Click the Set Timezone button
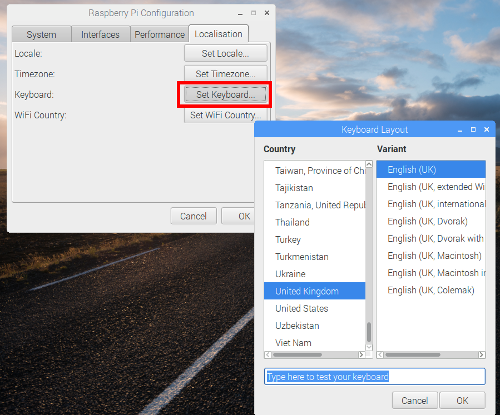500x415 pixels. click(225, 74)
